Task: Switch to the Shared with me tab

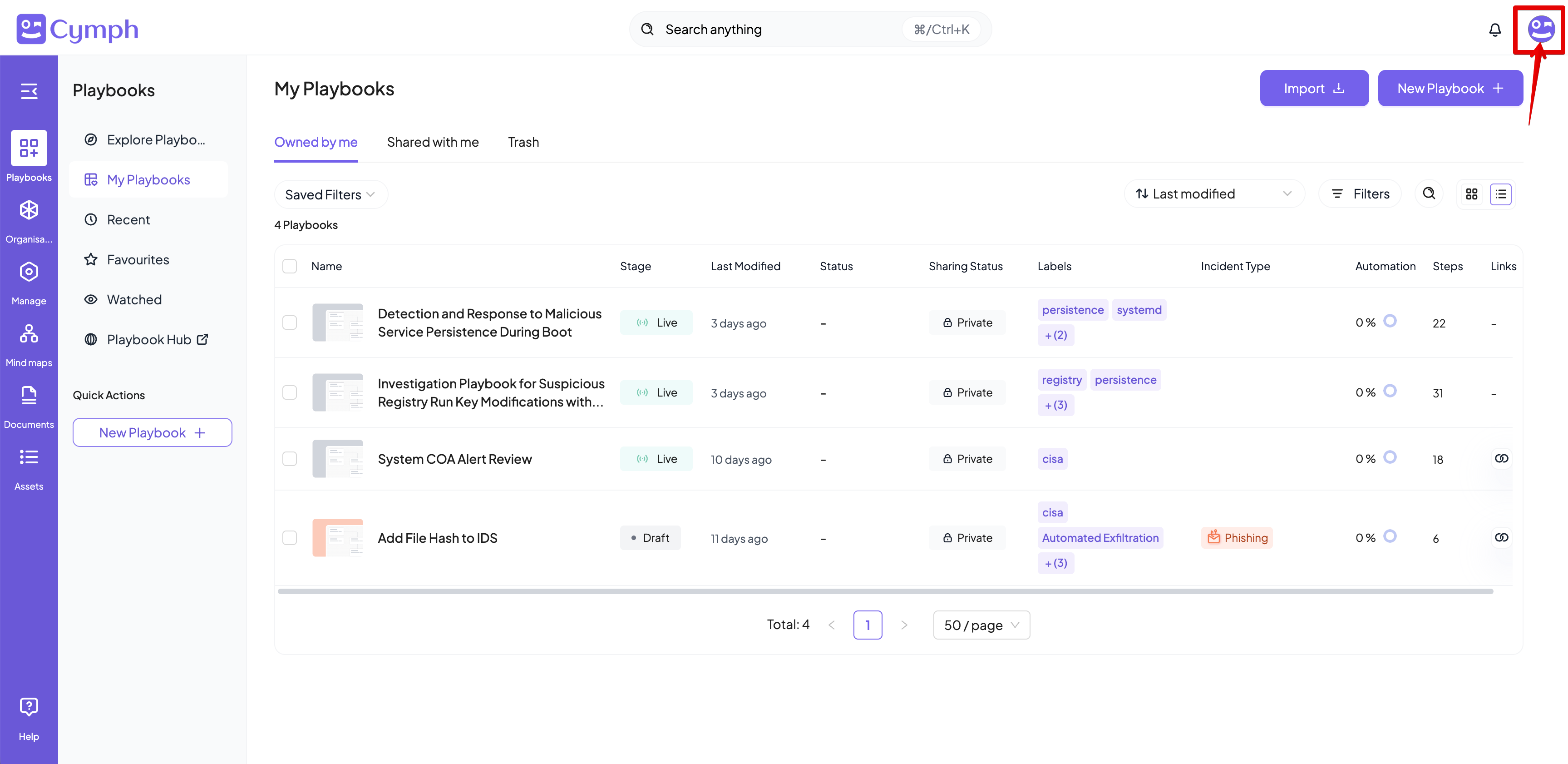Action: click(433, 142)
